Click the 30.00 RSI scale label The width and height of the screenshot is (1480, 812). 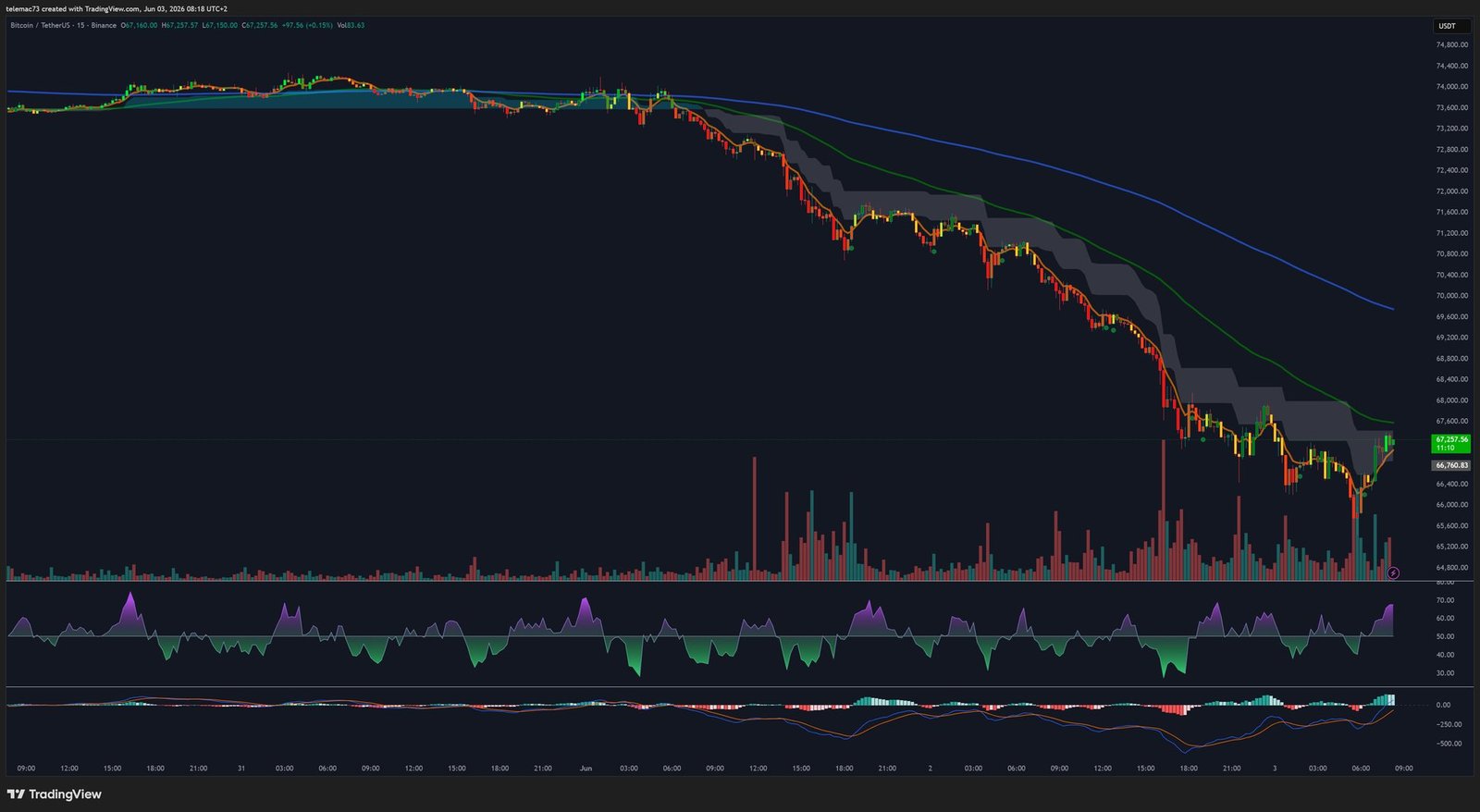[1445, 673]
